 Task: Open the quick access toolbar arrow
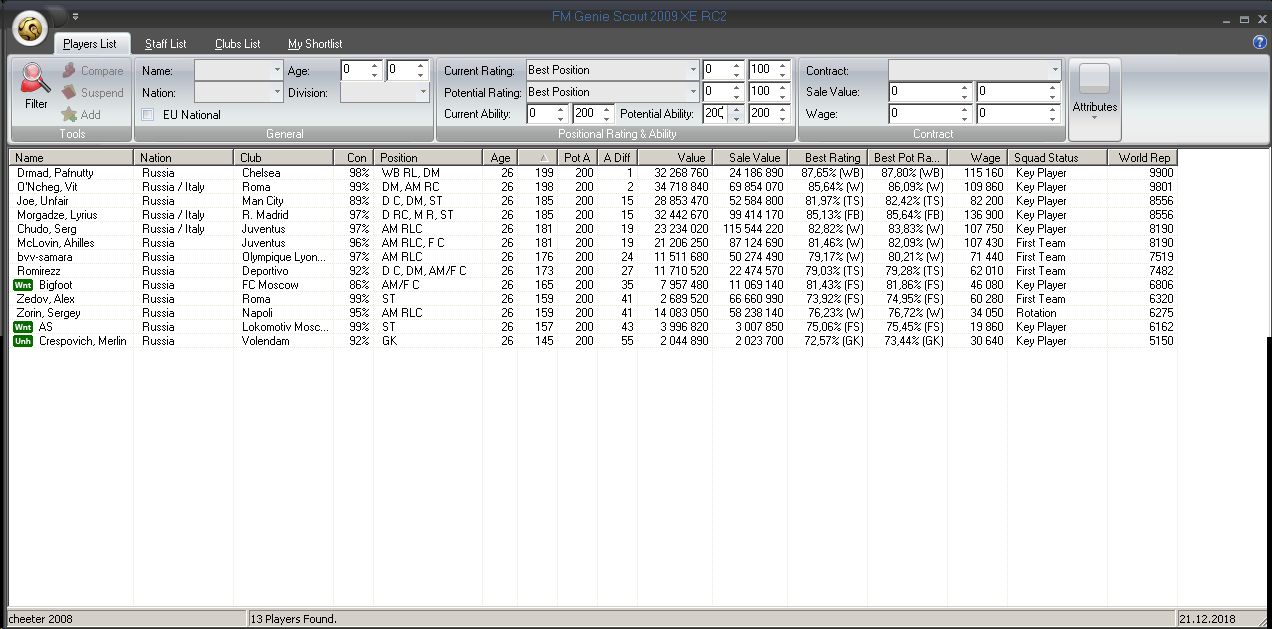point(75,16)
